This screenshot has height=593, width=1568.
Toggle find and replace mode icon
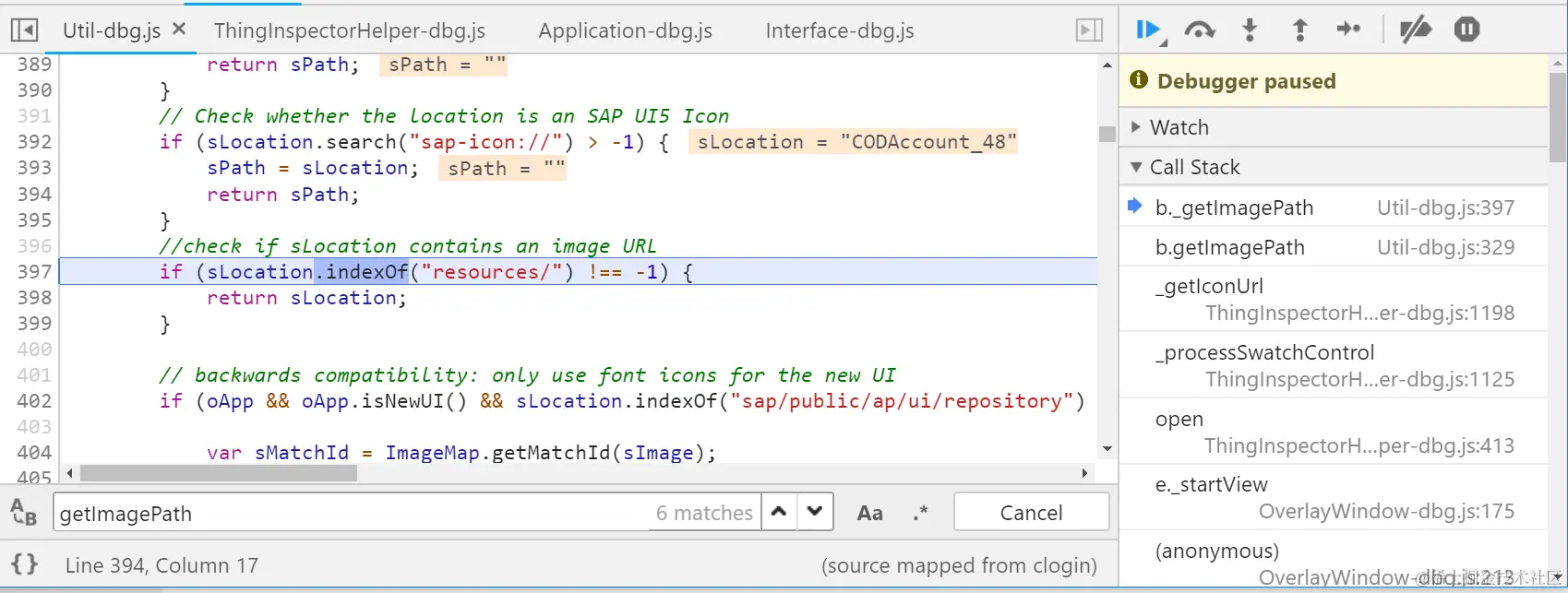click(23, 512)
